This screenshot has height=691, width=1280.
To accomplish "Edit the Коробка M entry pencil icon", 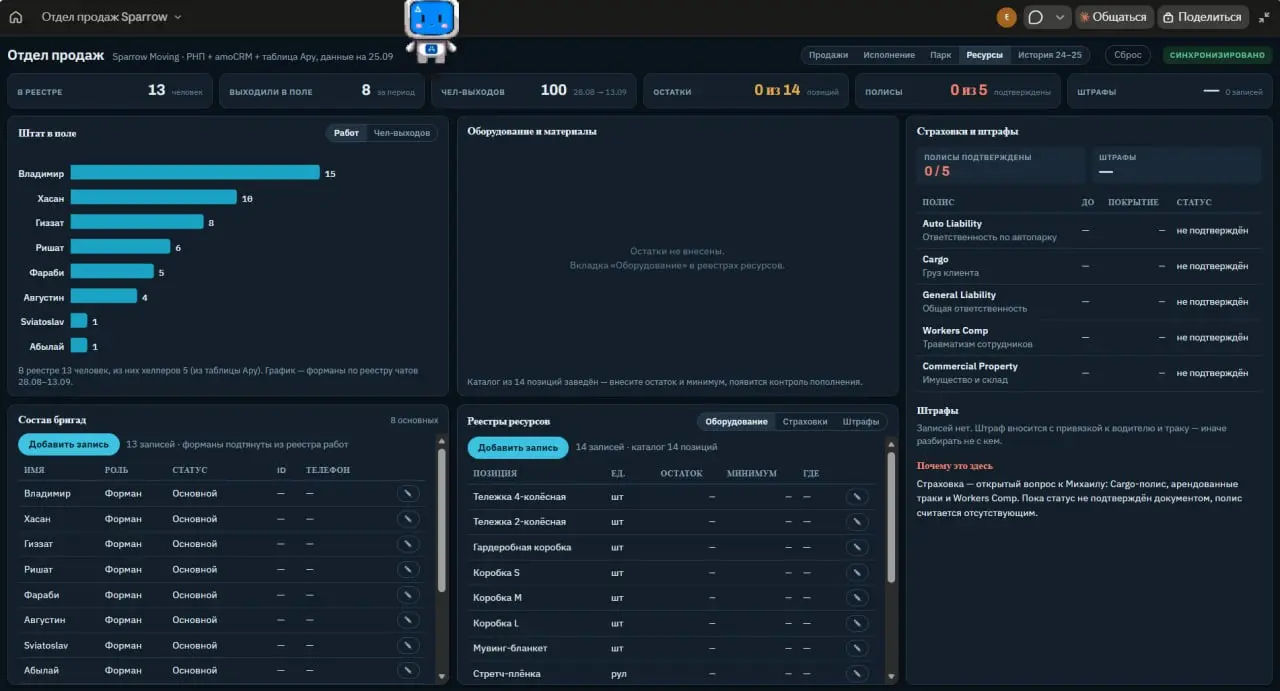I will click(x=857, y=598).
